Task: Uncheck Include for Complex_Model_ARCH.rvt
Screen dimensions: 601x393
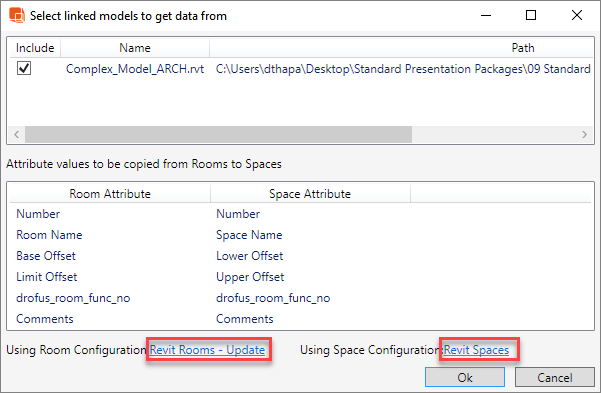Action: click(24, 69)
